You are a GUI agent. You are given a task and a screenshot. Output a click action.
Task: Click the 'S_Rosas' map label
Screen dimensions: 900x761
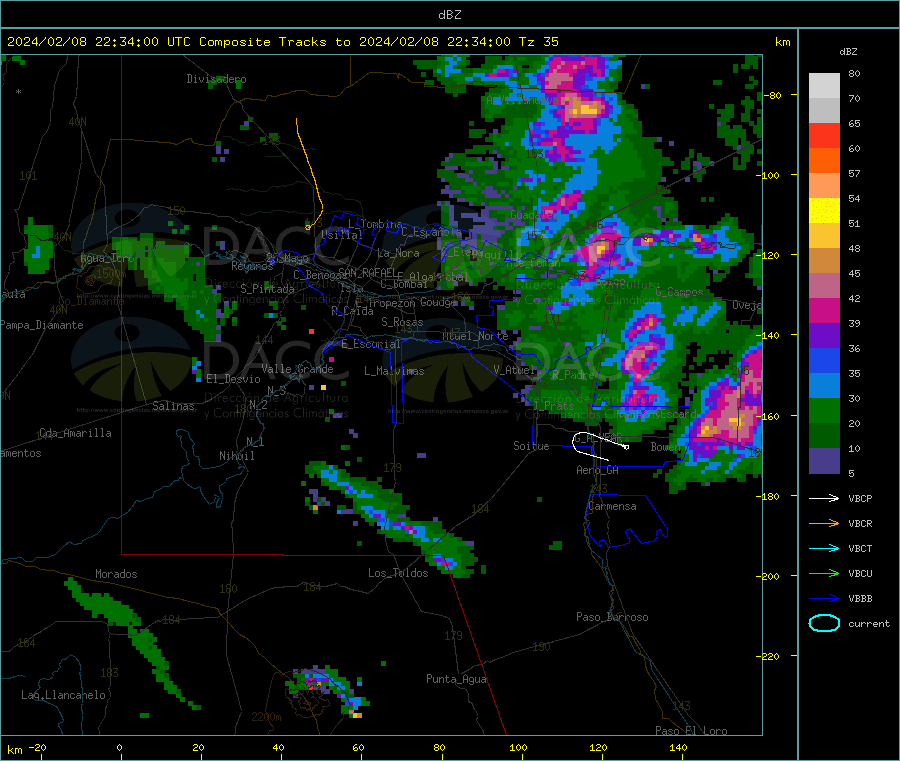click(402, 322)
